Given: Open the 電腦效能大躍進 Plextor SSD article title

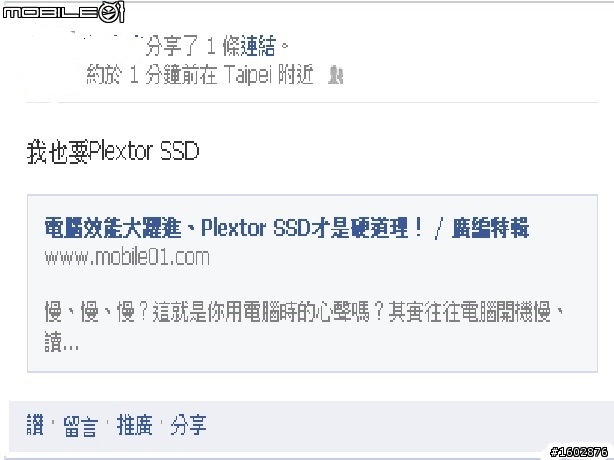Looking at the screenshot, I should (x=287, y=228).
